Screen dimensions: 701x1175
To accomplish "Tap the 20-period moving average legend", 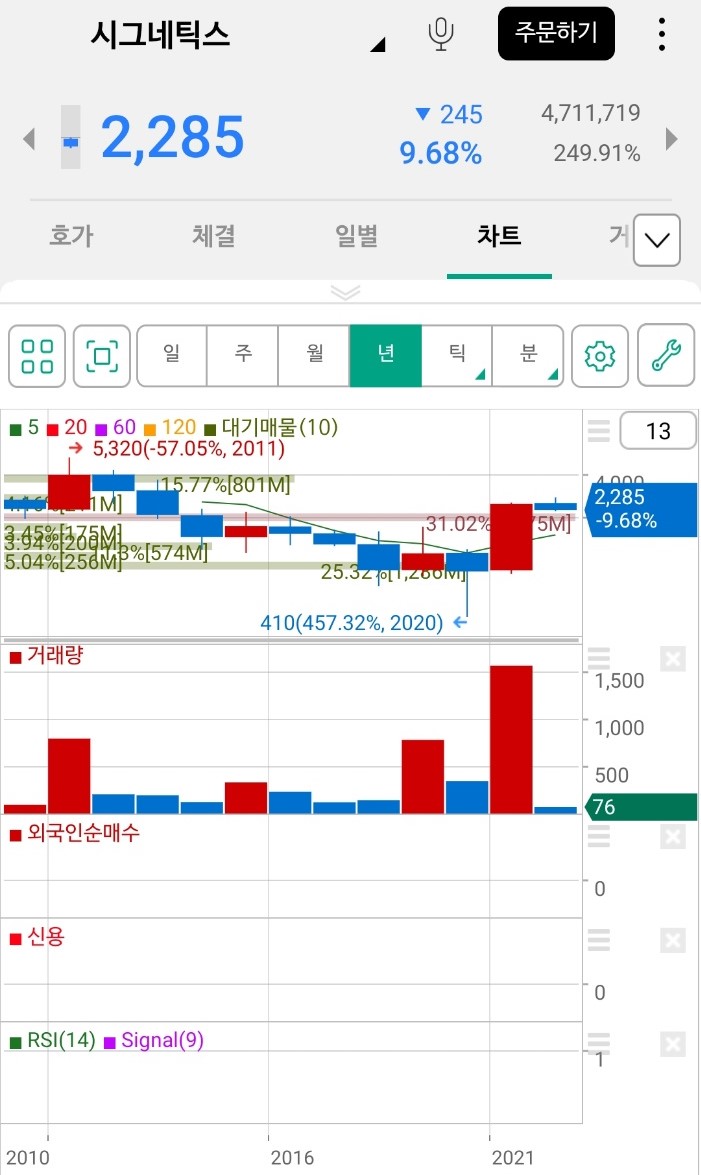I will (67, 428).
